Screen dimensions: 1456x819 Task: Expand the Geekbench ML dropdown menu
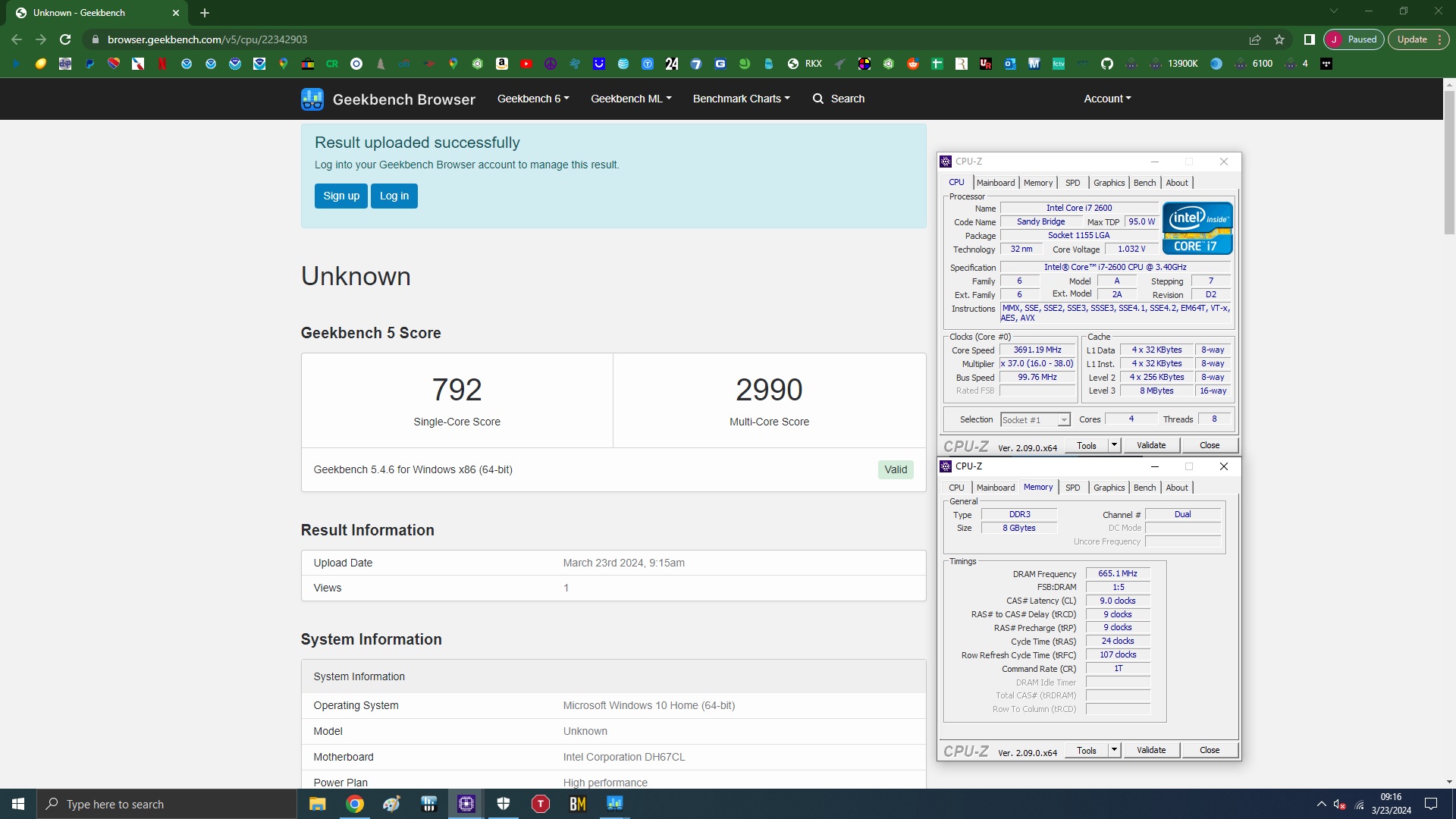pyautogui.click(x=631, y=99)
